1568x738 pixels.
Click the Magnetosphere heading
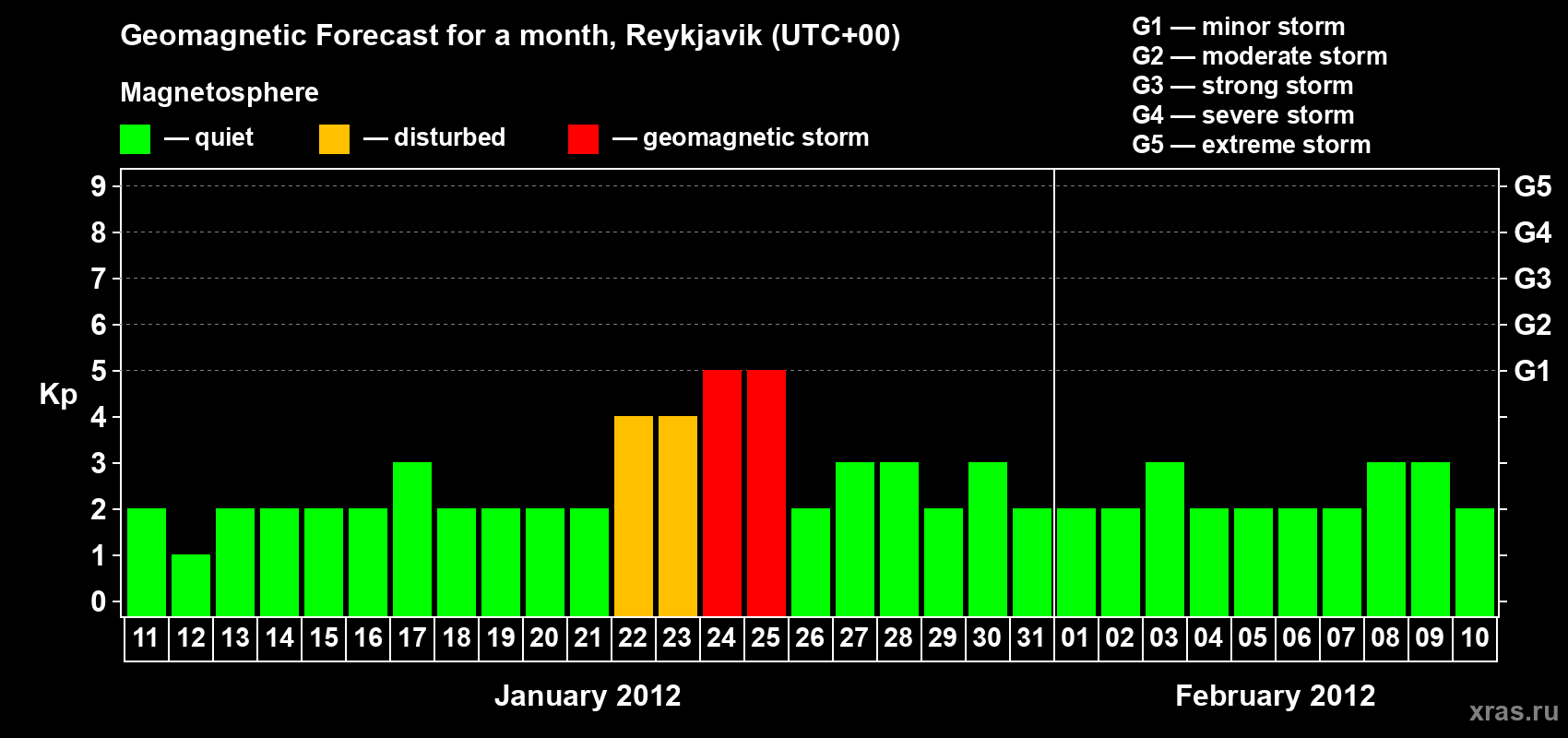pyautogui.click(x=220, y=93)
